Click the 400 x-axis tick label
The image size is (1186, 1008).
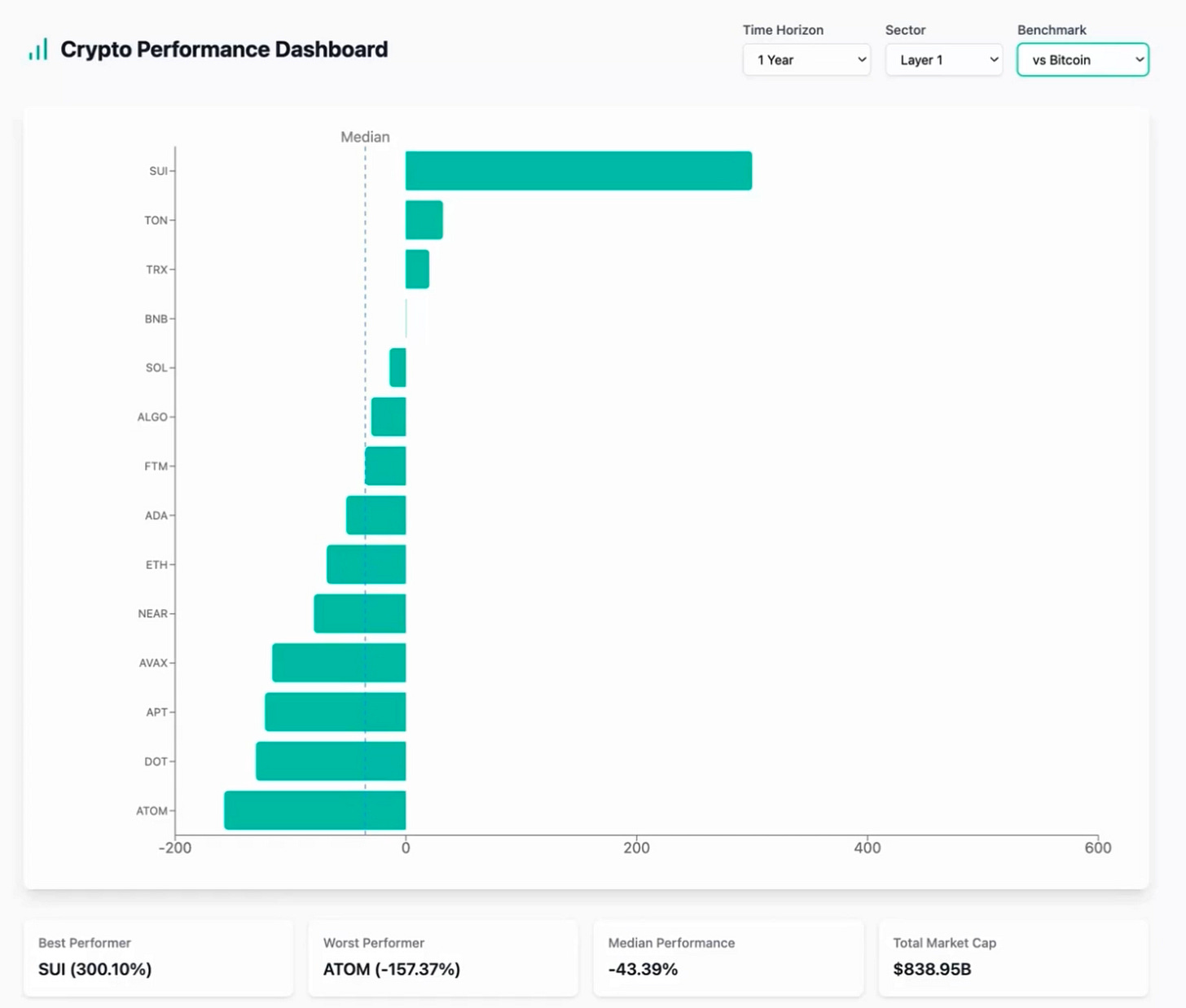pos(867,848)
